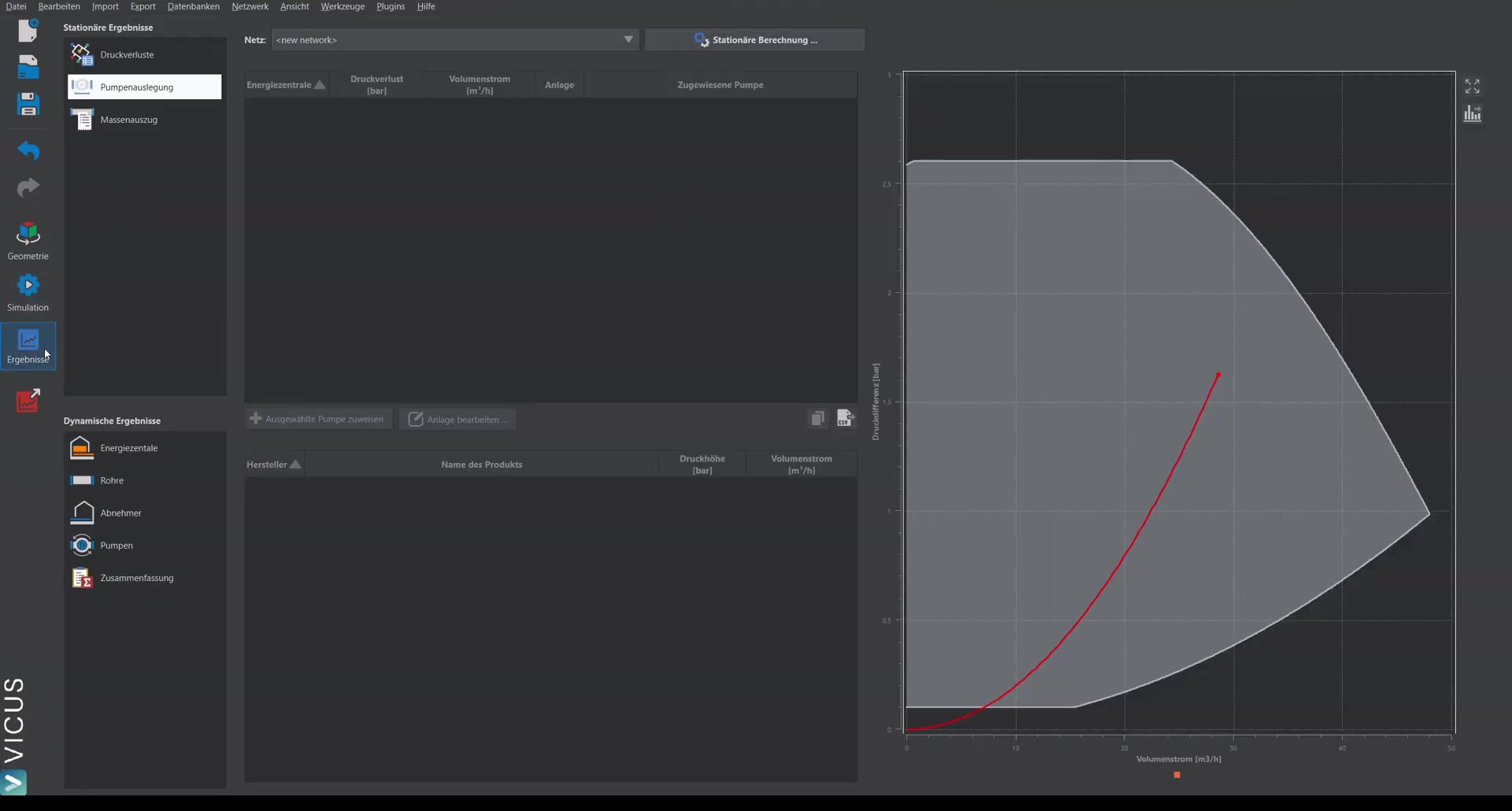Open the Netzwerk menu
The height and width of the screenshot is (811, 1512).
coord(250,6)
